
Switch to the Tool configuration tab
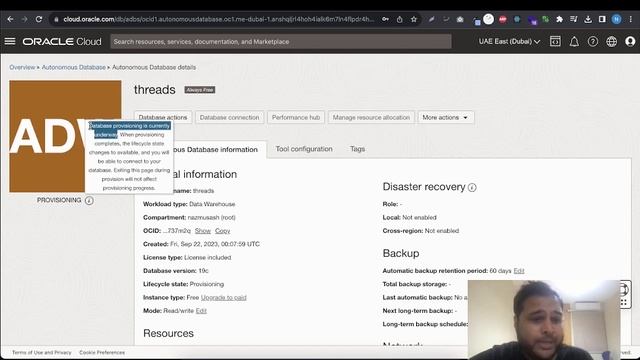coord(304,149)
